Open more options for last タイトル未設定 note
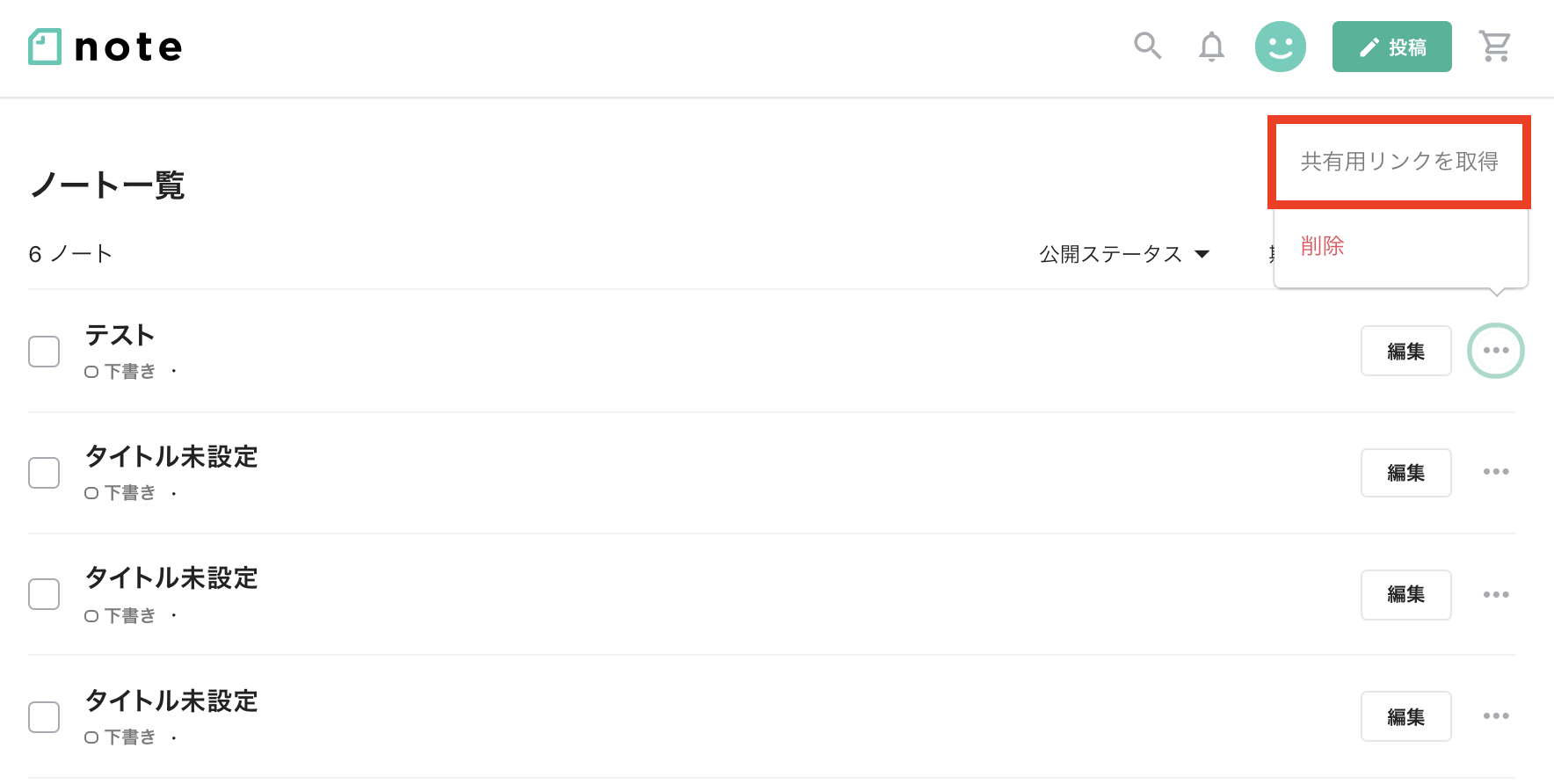This screenshot has width=1554, height=784. click(x=1496, y=716)
